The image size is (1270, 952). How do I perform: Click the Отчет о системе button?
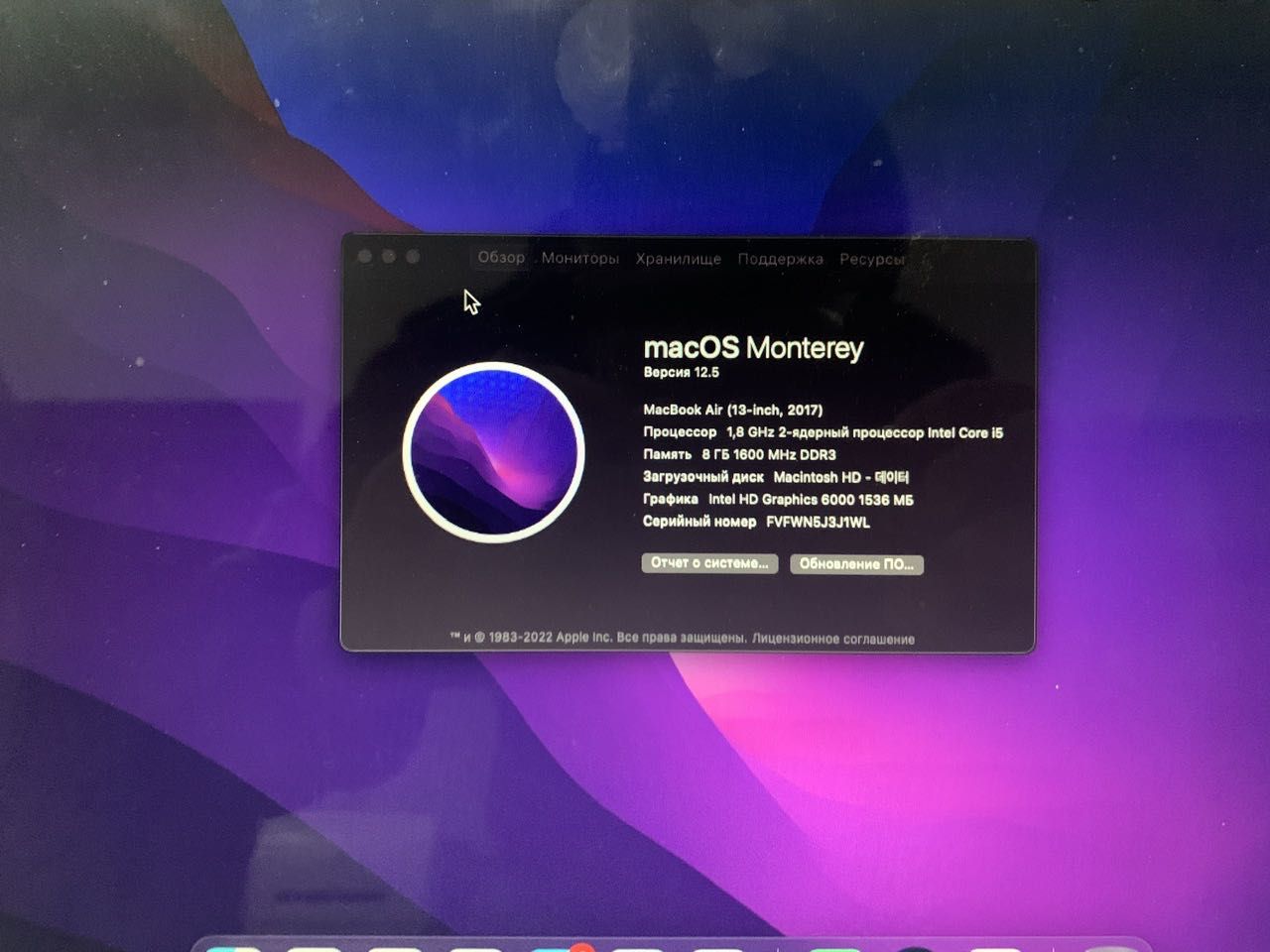[709, 563]
